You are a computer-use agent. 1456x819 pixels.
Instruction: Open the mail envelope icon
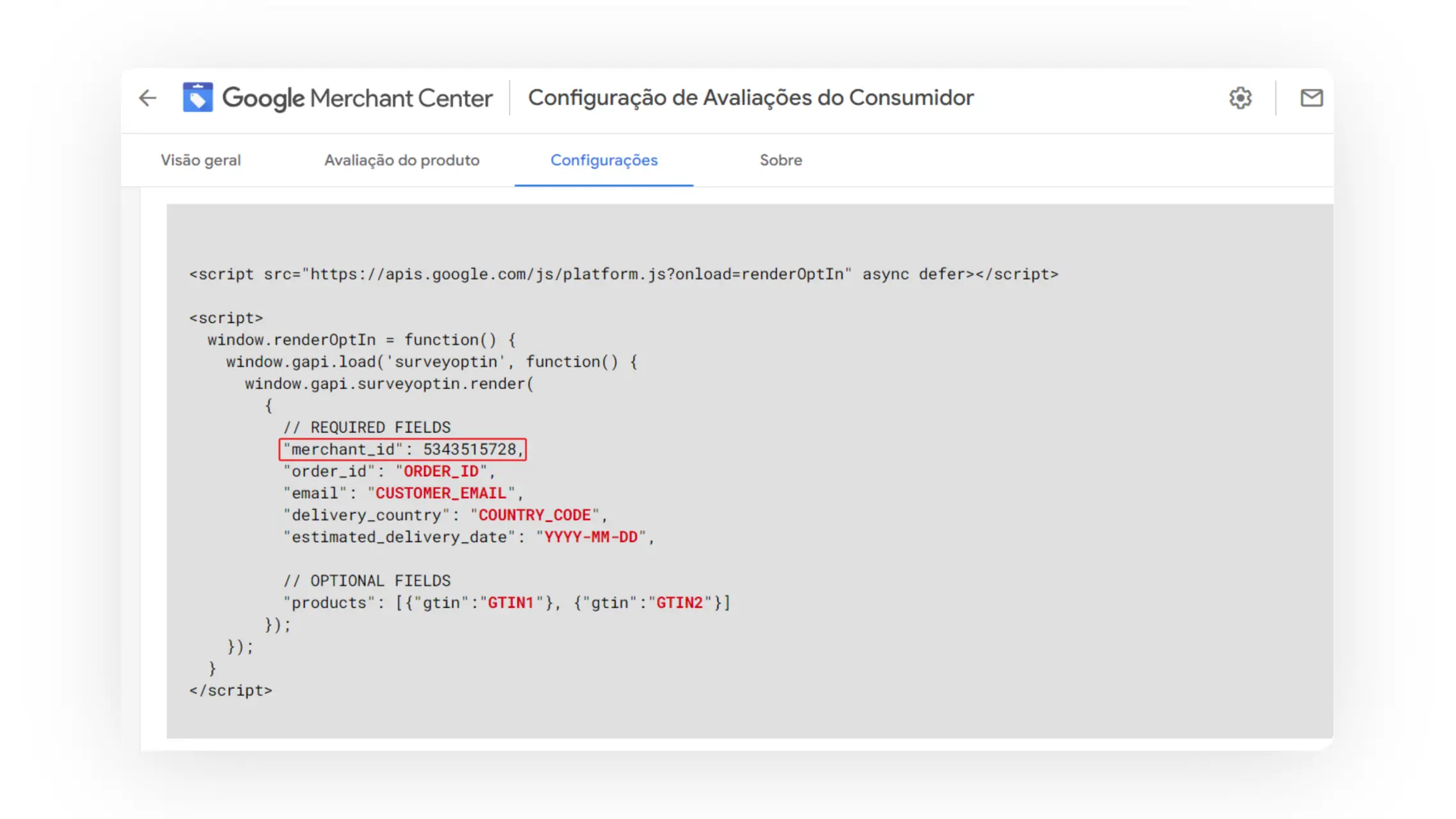[x=1311, y=98]
